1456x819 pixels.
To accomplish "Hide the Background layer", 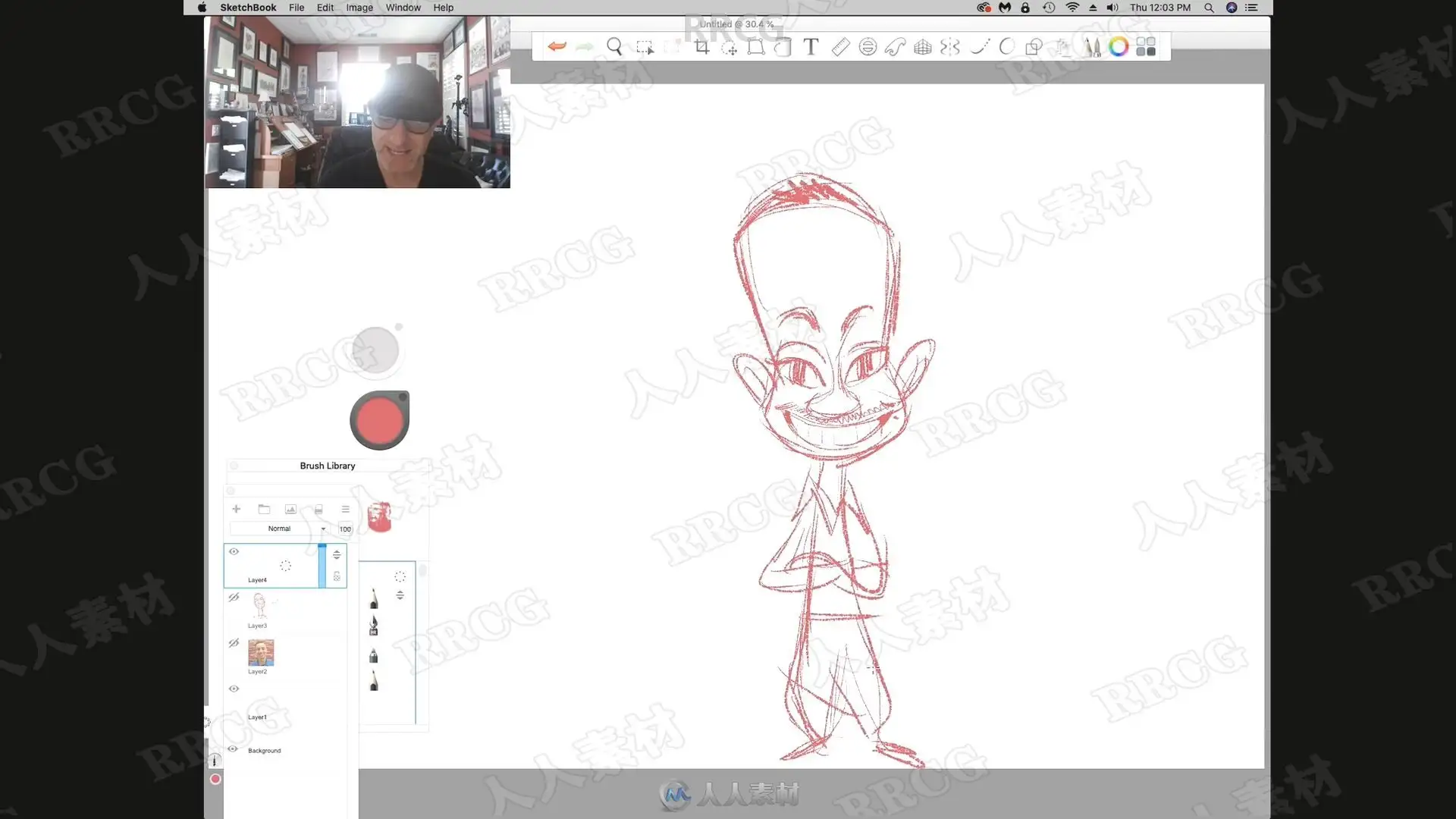I will [233, 749].
